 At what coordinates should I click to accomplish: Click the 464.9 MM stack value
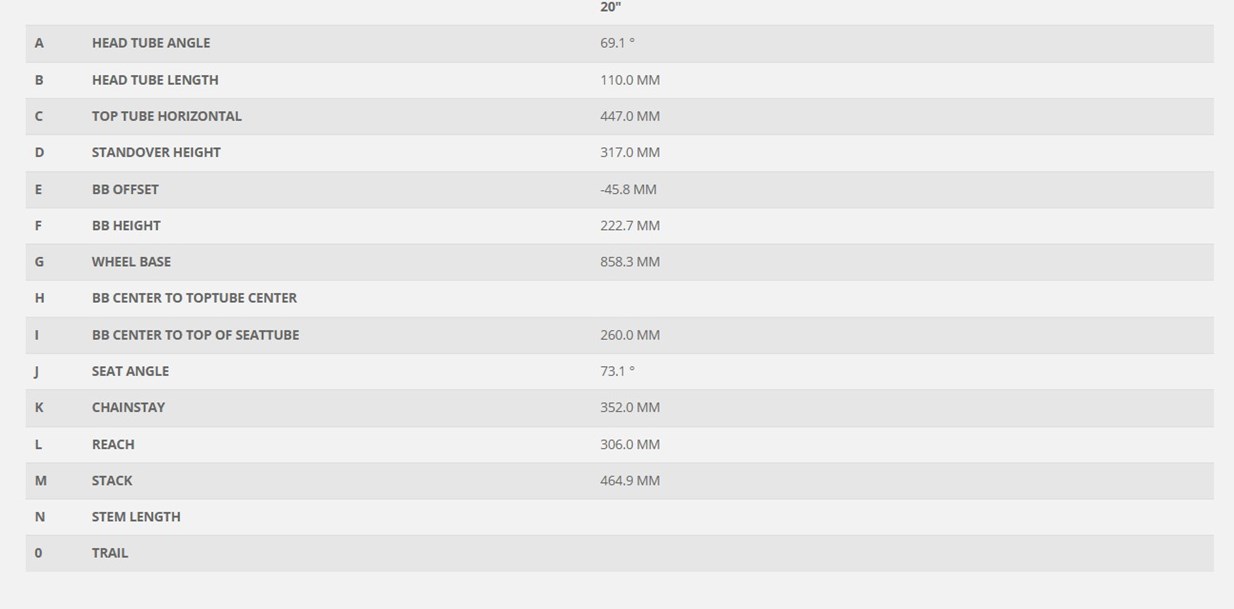630,480
